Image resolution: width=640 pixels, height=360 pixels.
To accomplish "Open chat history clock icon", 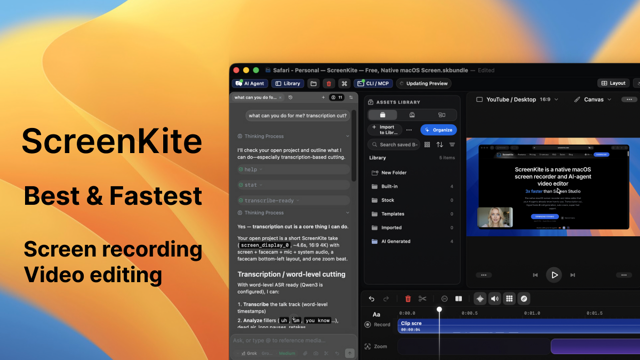I will (x=290, y=98).
